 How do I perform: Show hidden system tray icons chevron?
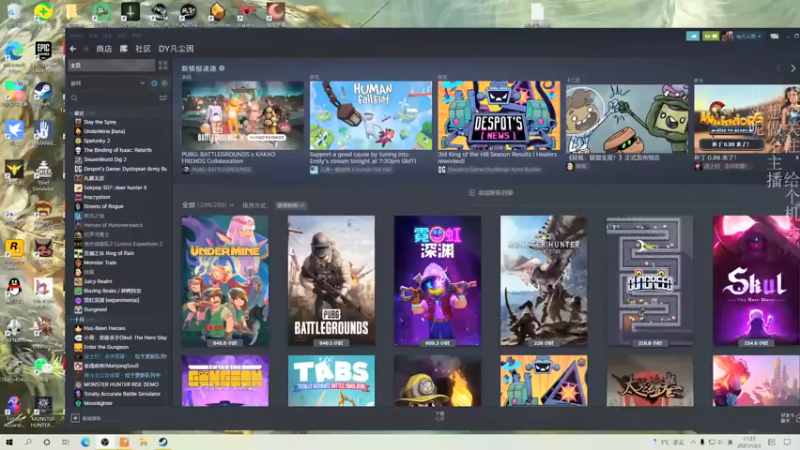tap(693, 442)
